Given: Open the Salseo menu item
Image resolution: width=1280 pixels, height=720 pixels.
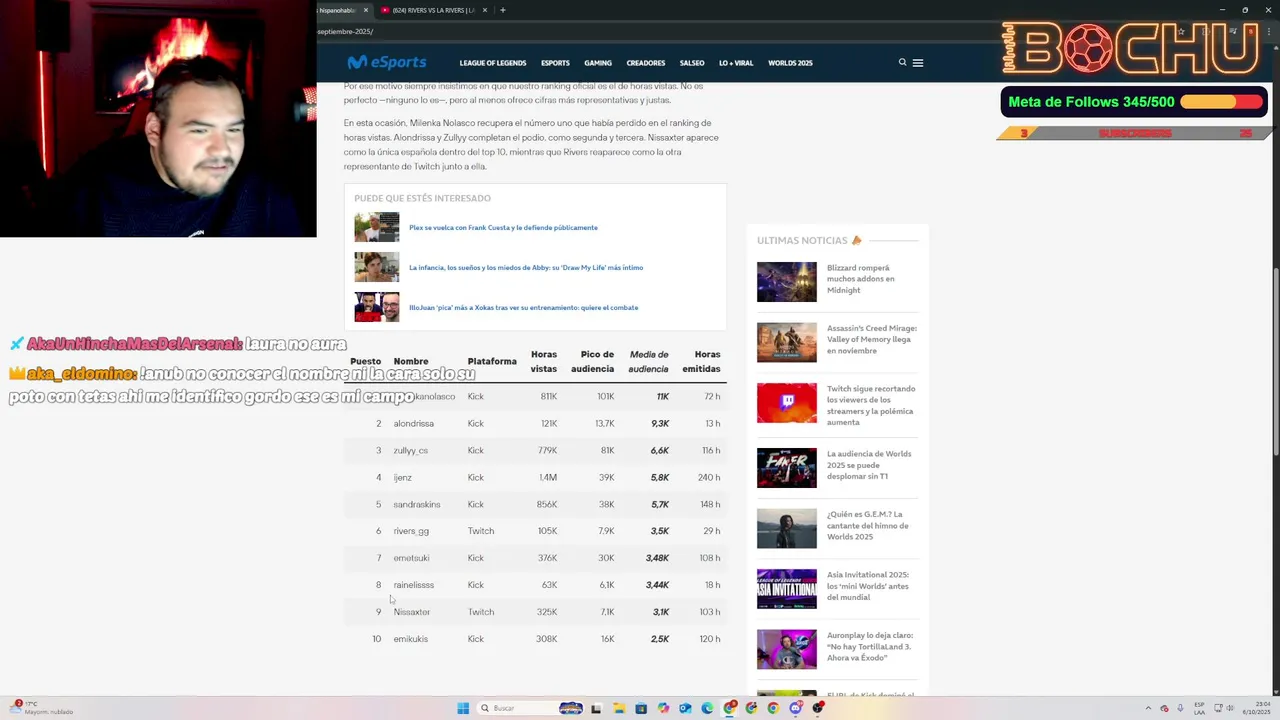Looking at the screenshot, I should pos(692,63).
